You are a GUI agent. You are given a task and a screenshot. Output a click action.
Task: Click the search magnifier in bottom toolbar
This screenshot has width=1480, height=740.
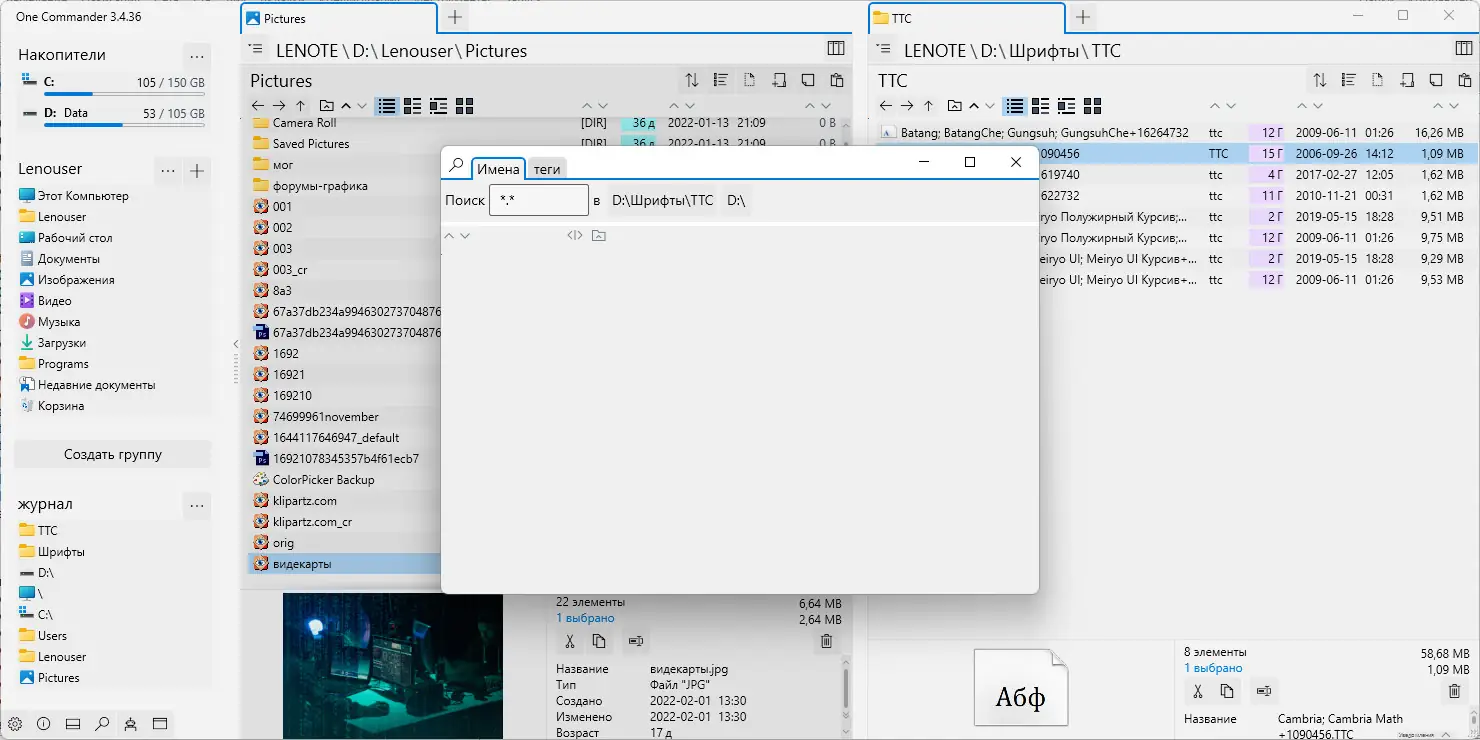102,724
